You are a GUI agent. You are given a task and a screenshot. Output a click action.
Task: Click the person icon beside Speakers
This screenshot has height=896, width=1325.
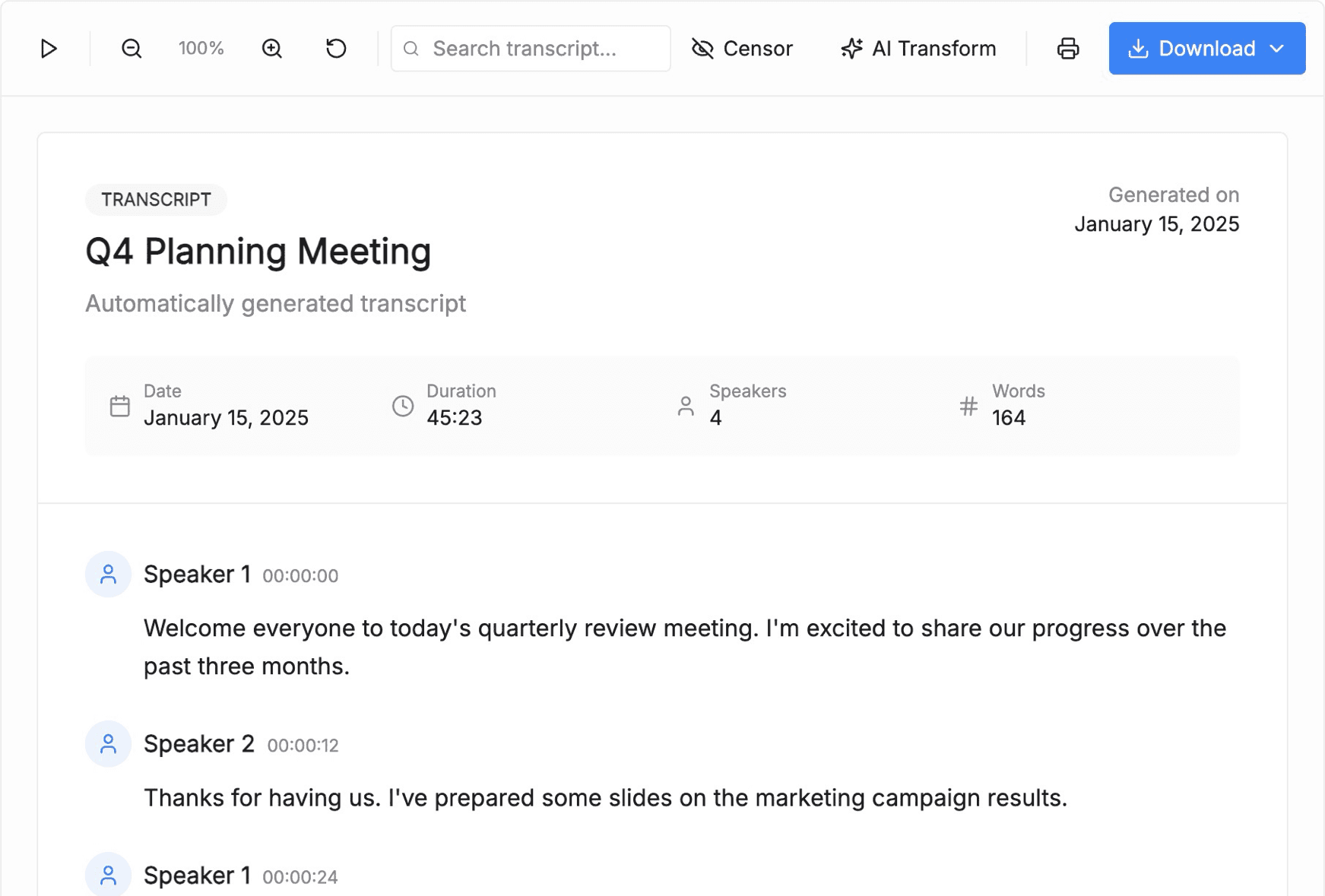coord(686,406)
